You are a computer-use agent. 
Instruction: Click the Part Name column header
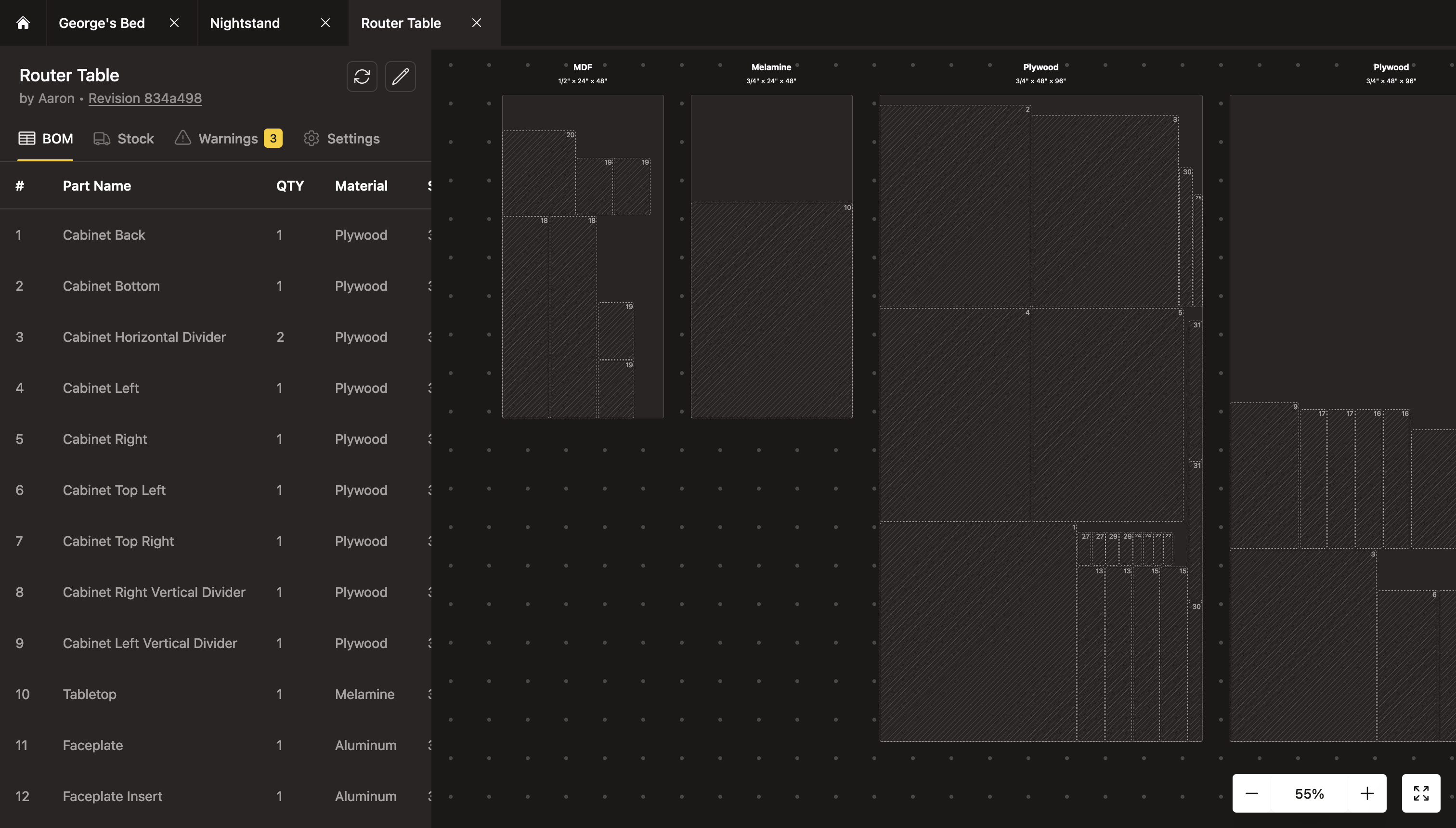tap(97, 186)
